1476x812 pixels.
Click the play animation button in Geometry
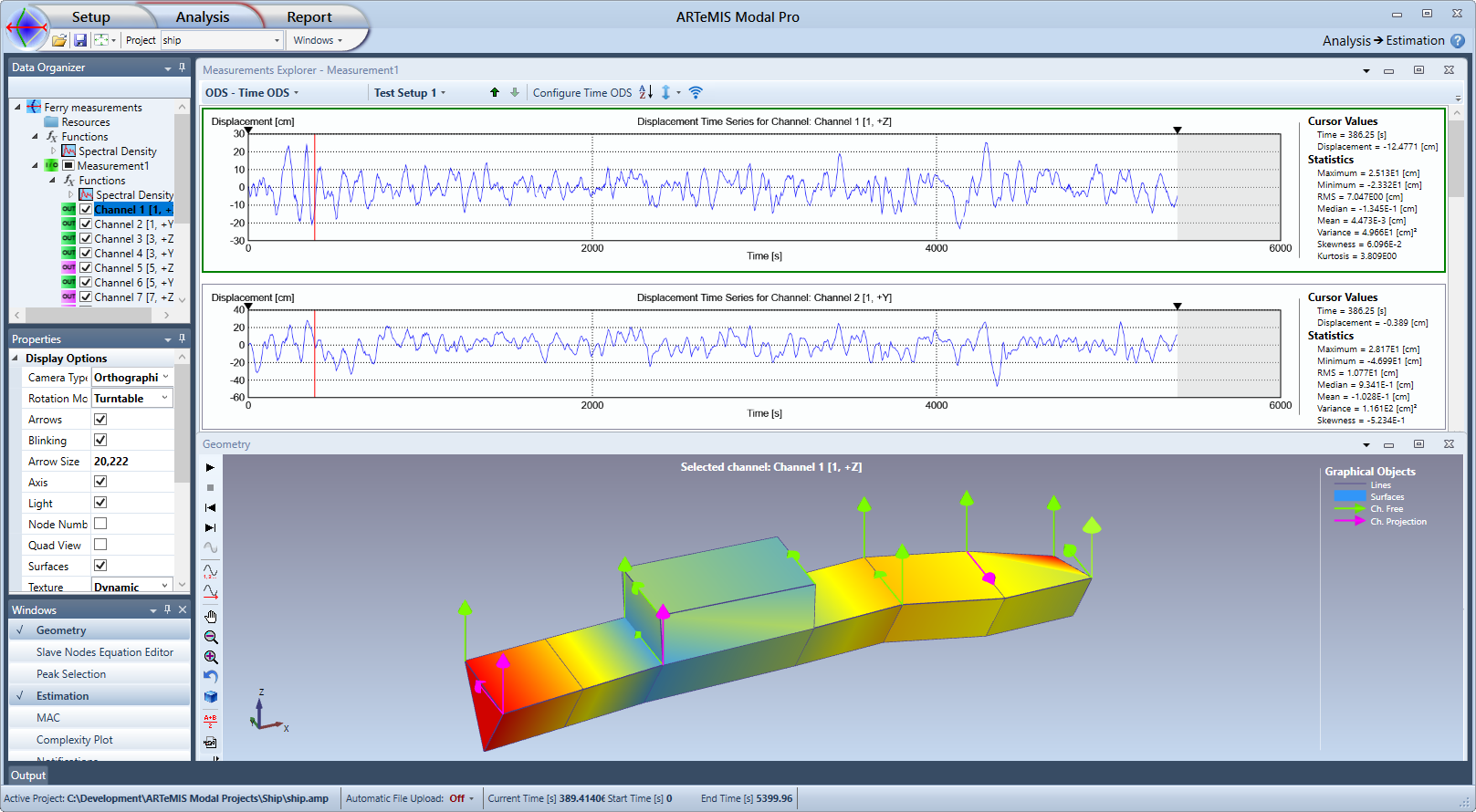pos(210,467)
